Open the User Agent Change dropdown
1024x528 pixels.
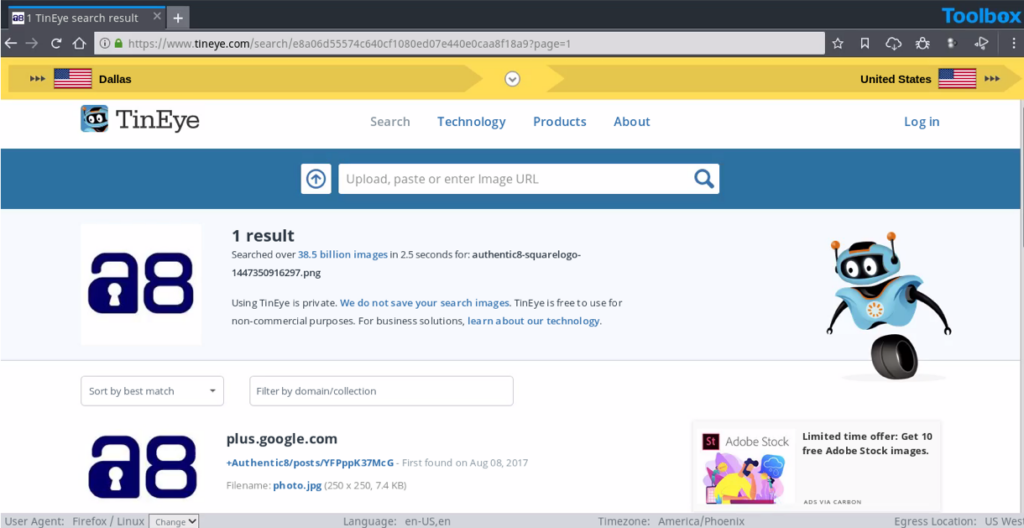point(174,521)
